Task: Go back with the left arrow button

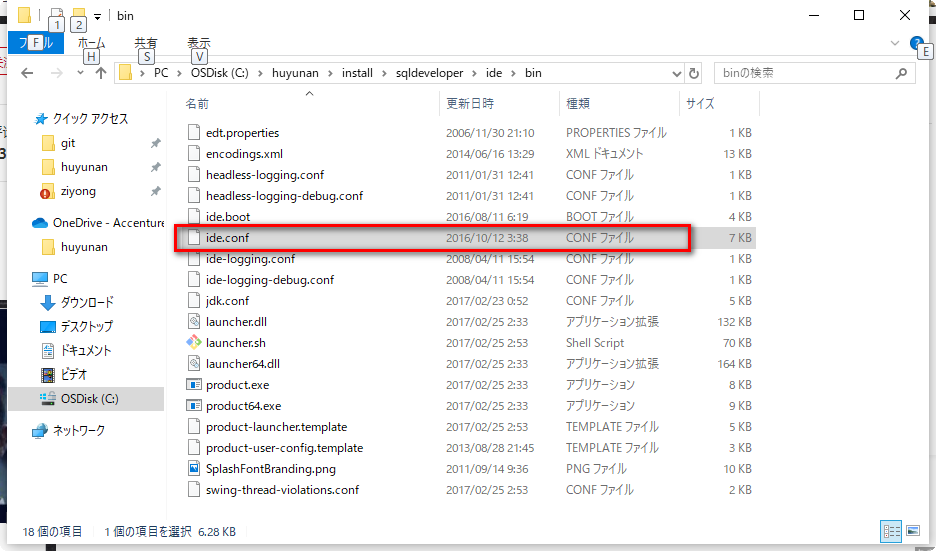Action: [x=27, y=73]
